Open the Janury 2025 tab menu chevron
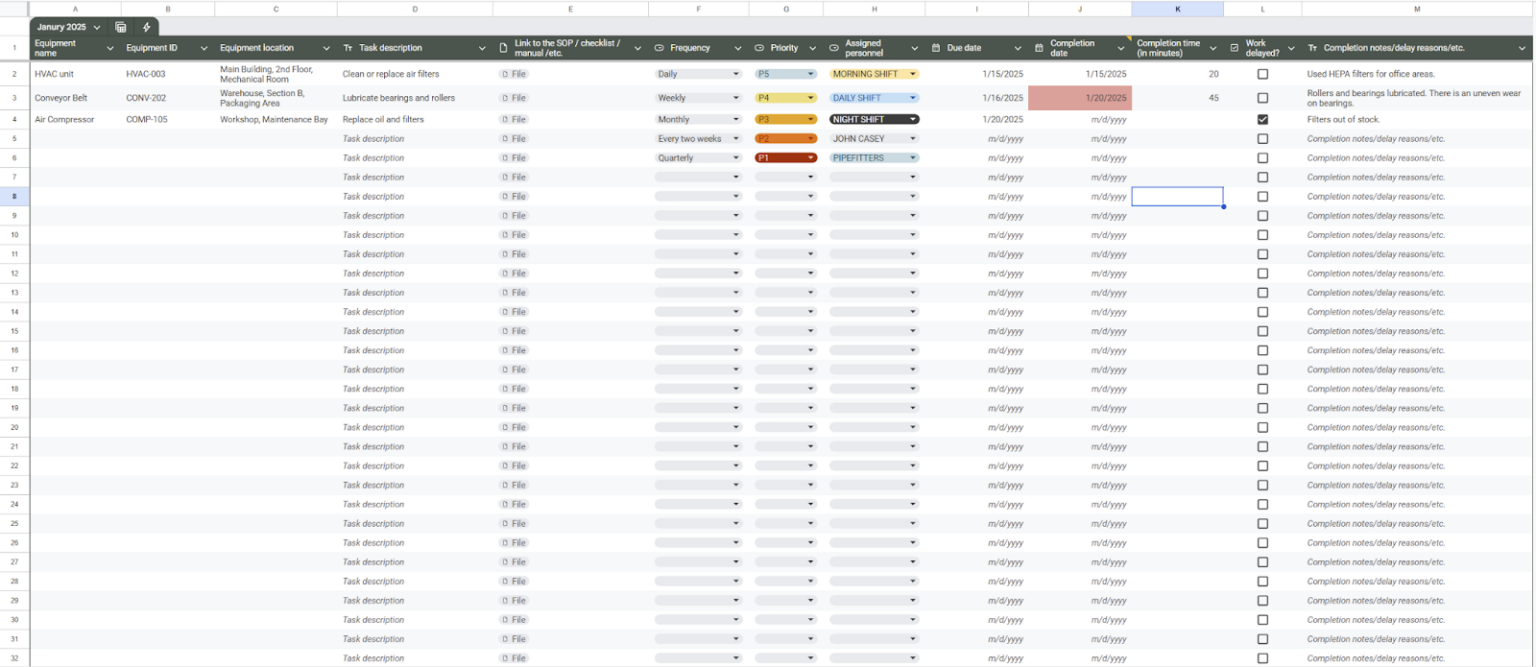Image resolution: width=1536 pixels, height=667 pixels. tap(97, 27)
